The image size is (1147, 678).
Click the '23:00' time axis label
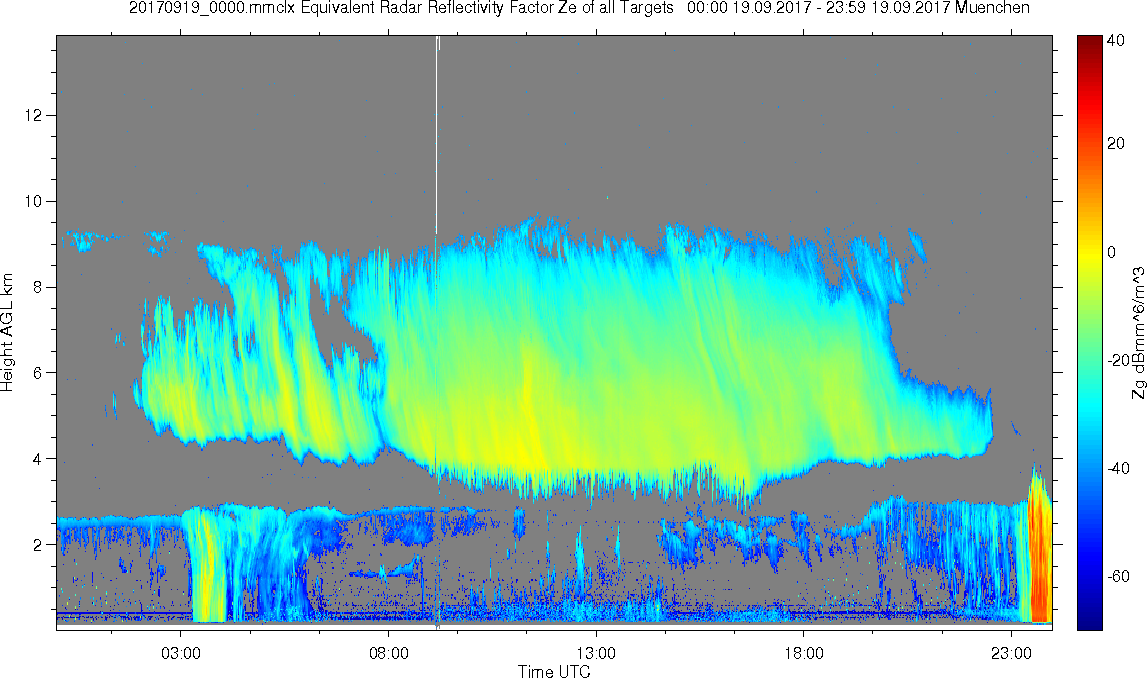click(x=1011, y=653)
